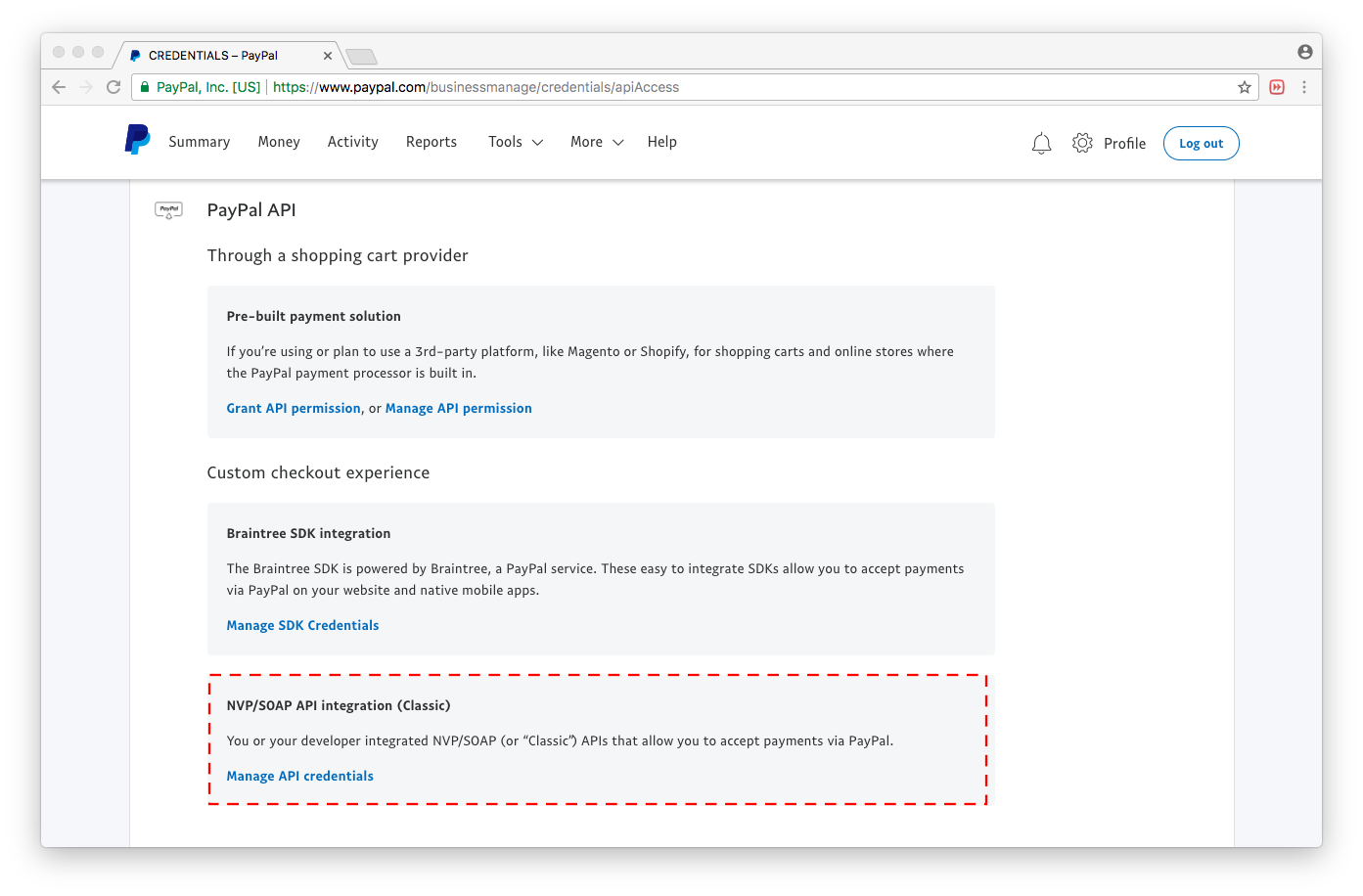Click the PayPal API section icon
This screenshot has width=1363, height=896.
pos(169,210)
